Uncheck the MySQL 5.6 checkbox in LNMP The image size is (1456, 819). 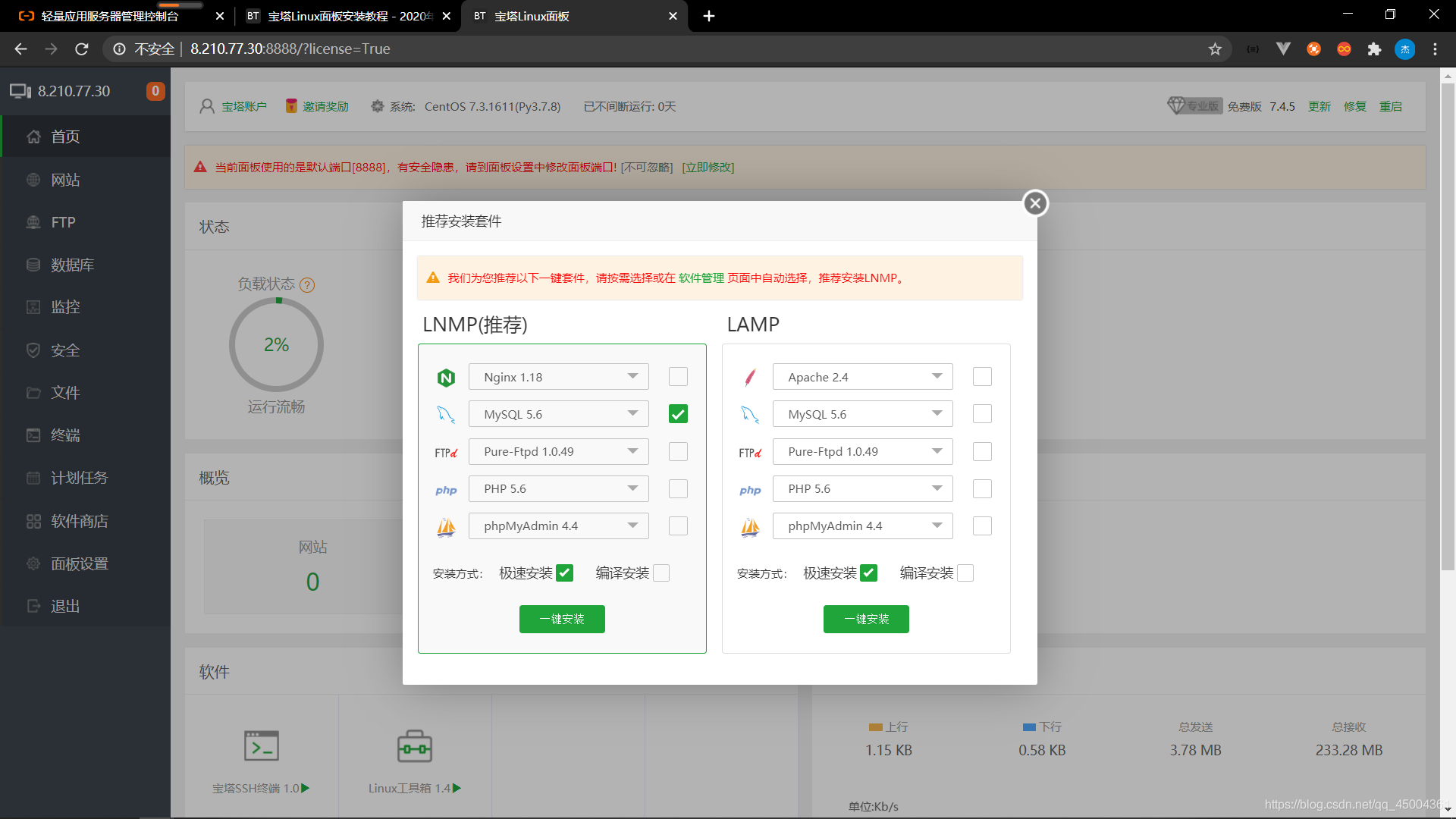coord(678,414)
